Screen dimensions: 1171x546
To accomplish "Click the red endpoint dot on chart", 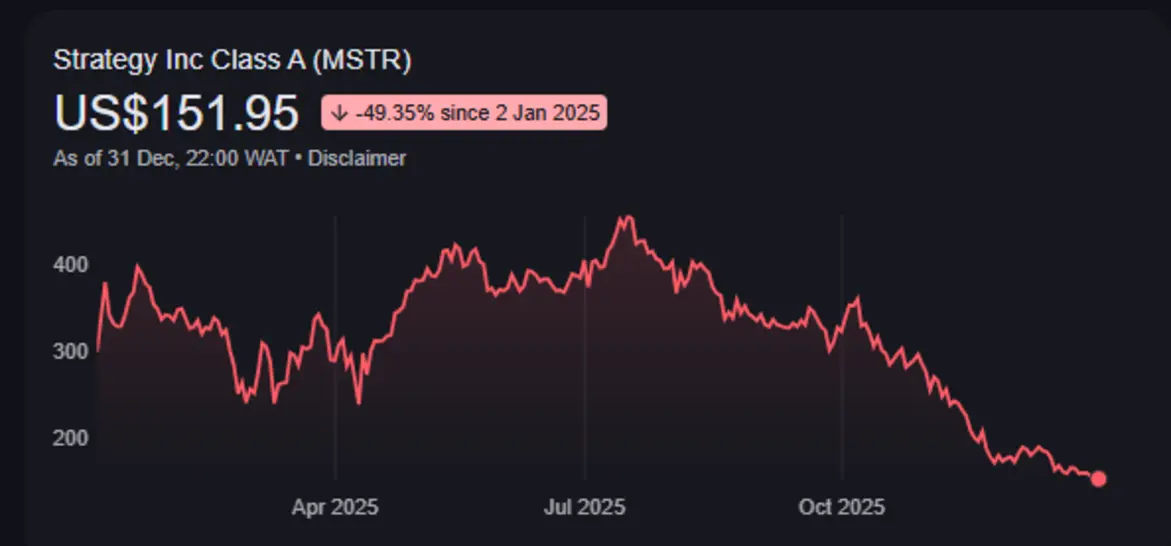I will 1099,479.
